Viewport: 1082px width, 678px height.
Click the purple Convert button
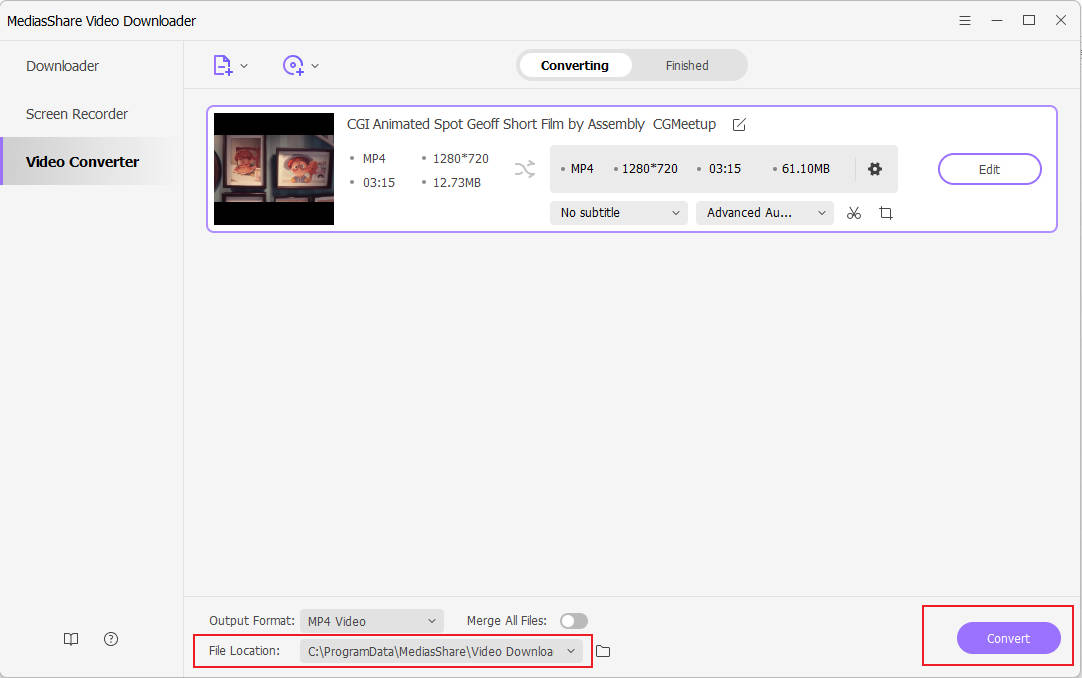coord(1008,638)
